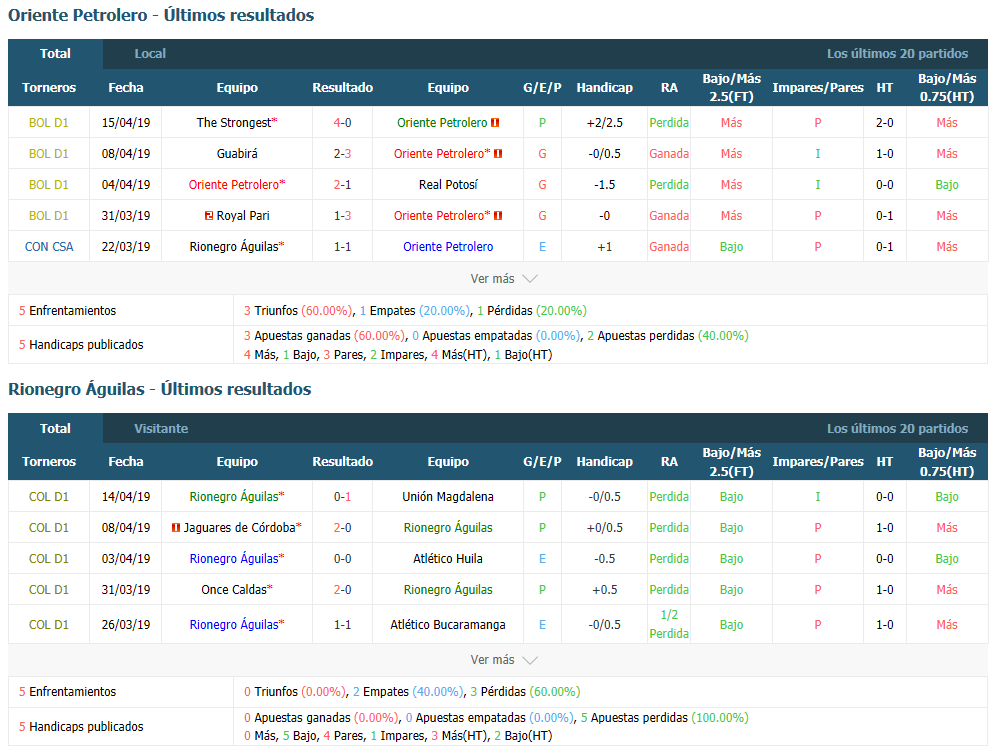Expand 'Ver más' under the Oriente Petrolero results

click(x=504, y=279)
